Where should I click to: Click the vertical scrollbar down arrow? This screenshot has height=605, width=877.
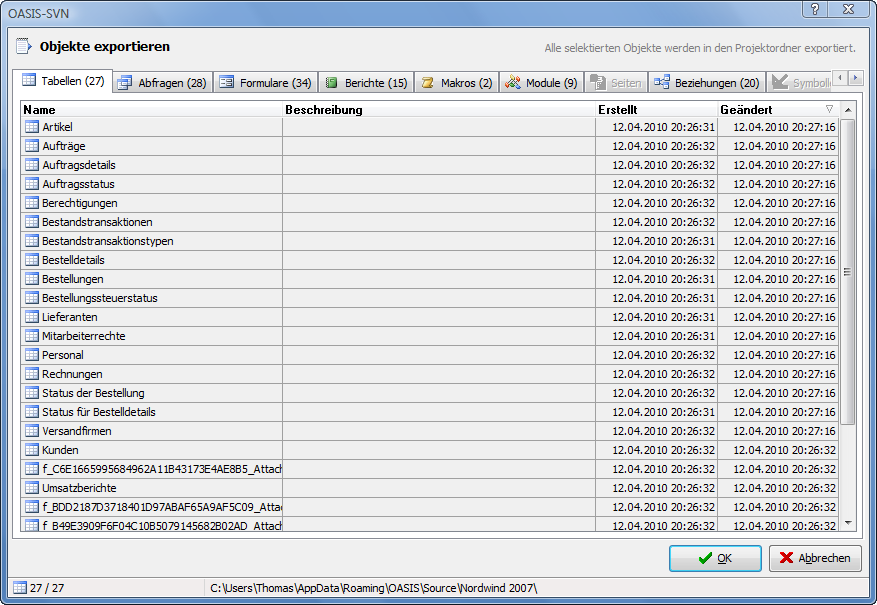848,522
